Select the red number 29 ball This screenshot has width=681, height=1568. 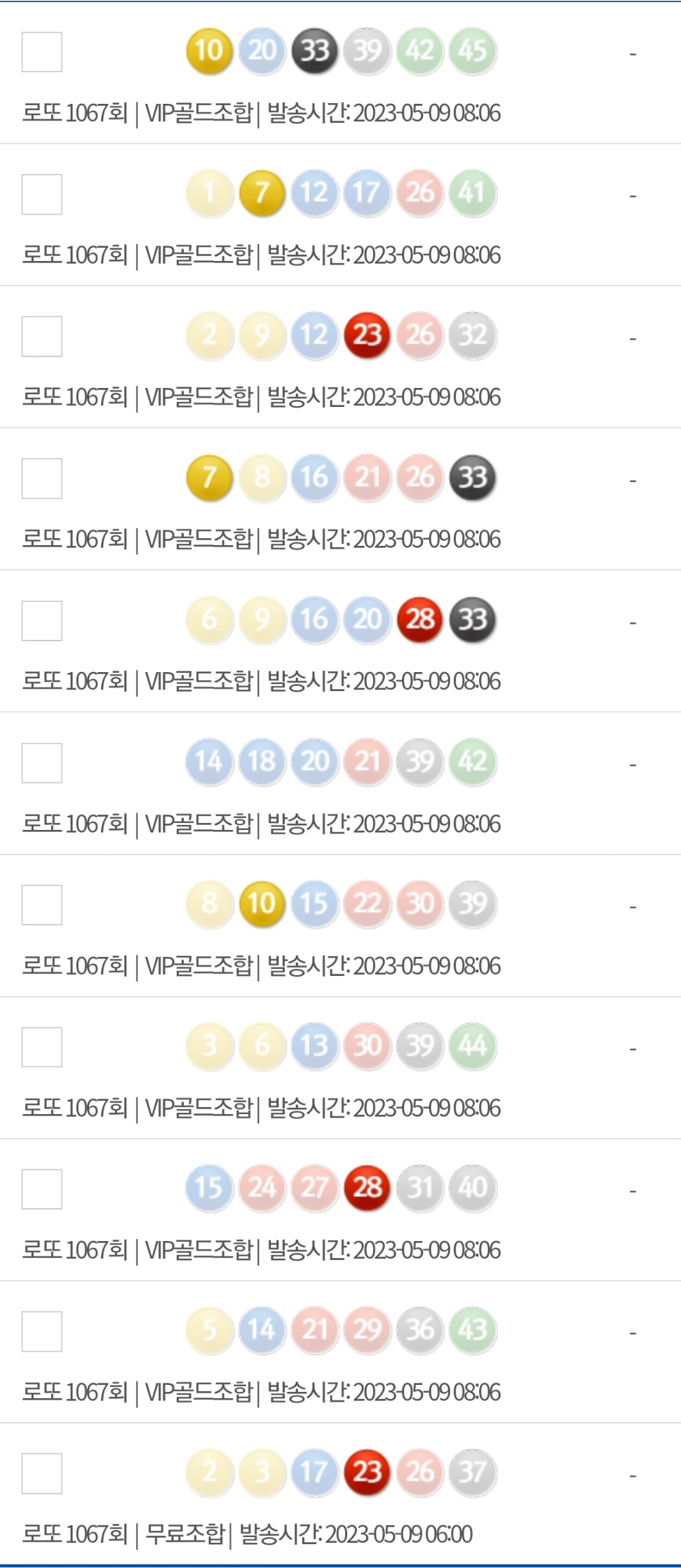tap(368, 1330)
